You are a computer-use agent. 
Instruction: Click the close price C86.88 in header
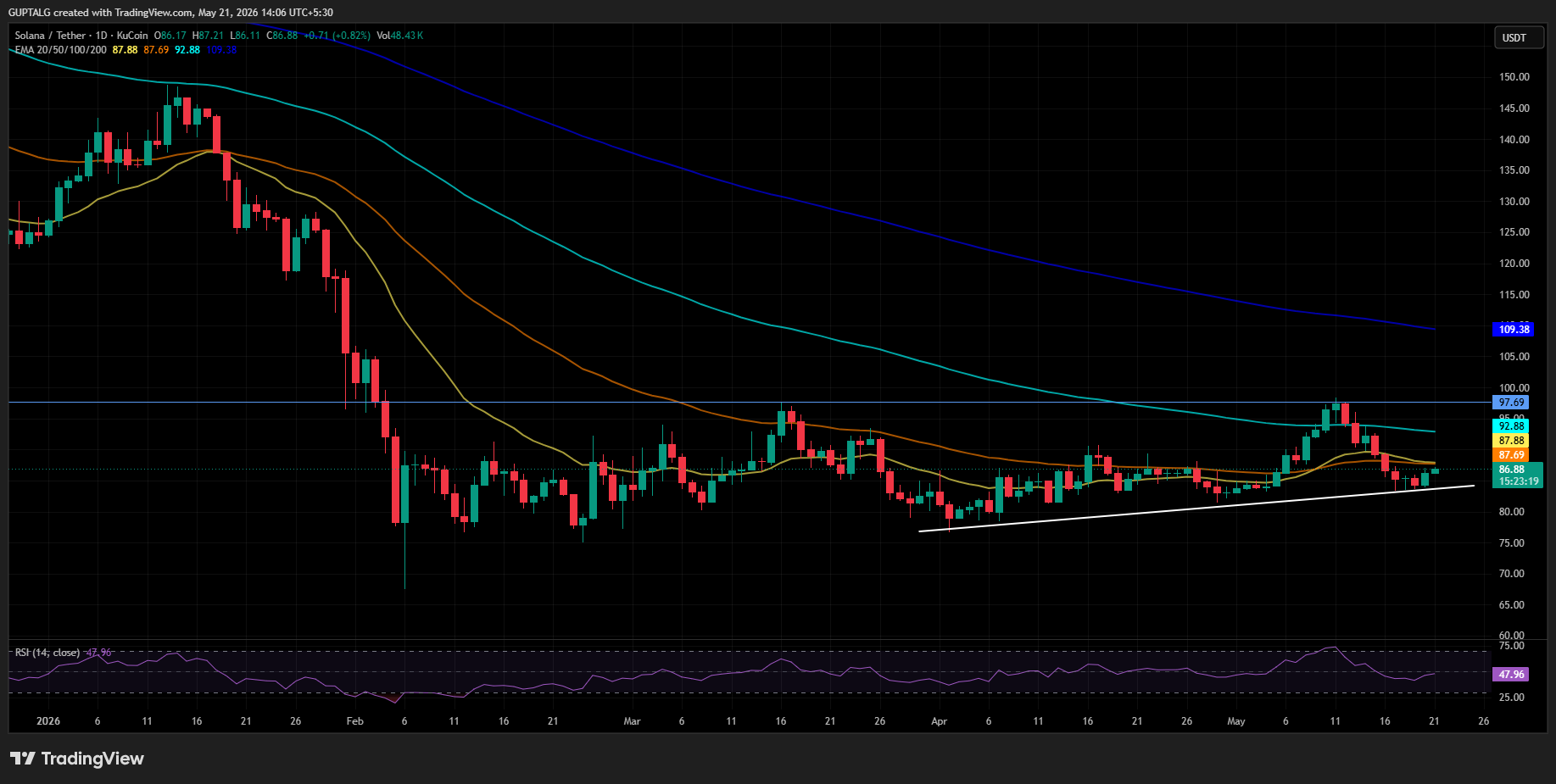[282, 36]
